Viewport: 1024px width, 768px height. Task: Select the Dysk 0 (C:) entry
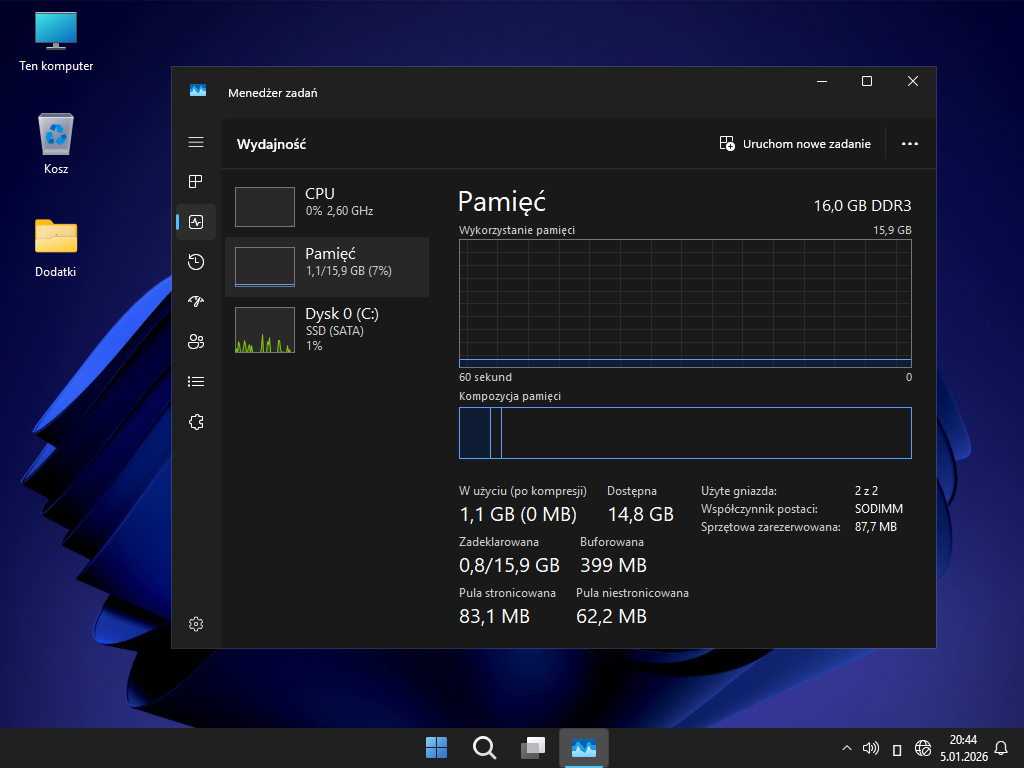(x=327, y=329)
